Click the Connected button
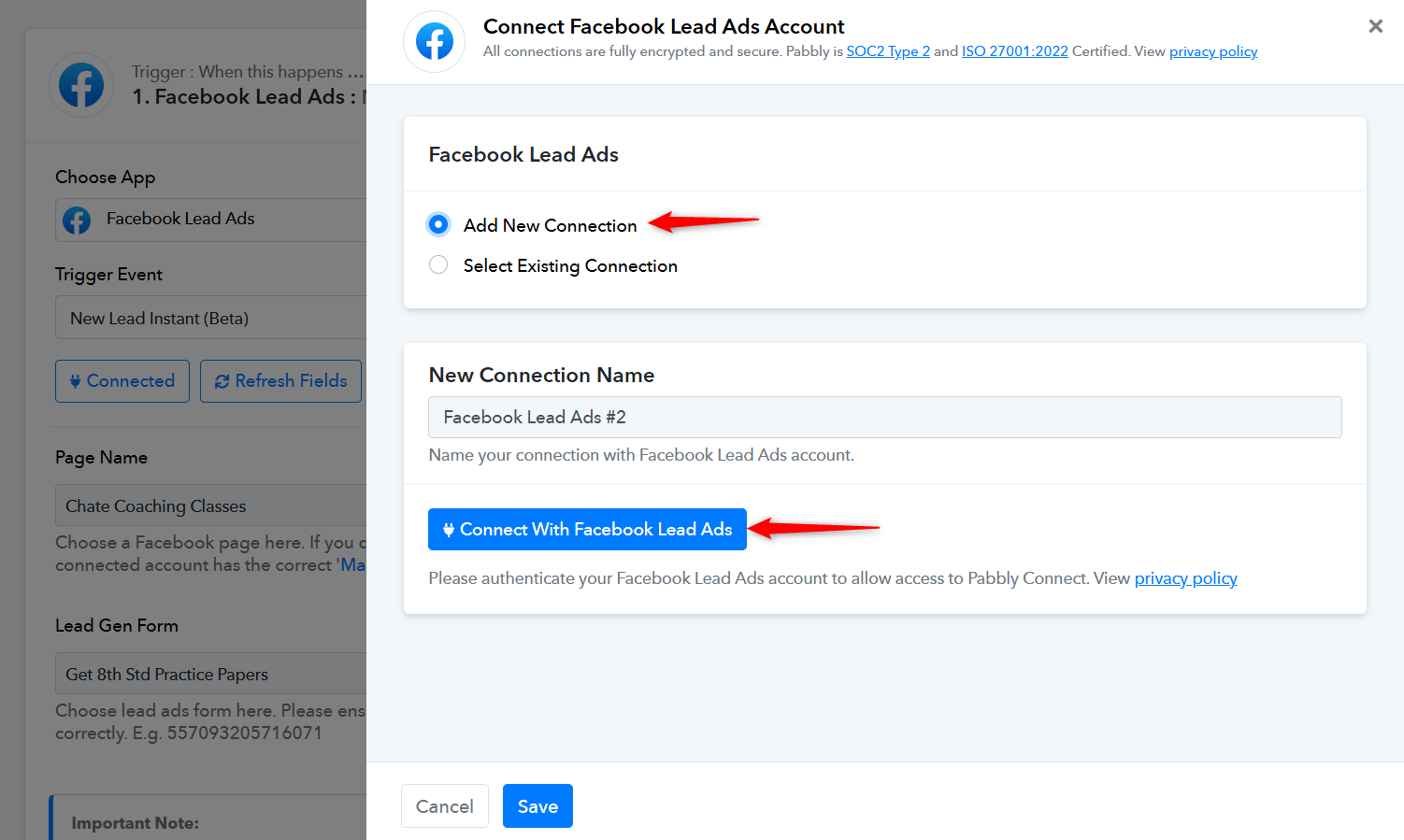 [122, 381]
